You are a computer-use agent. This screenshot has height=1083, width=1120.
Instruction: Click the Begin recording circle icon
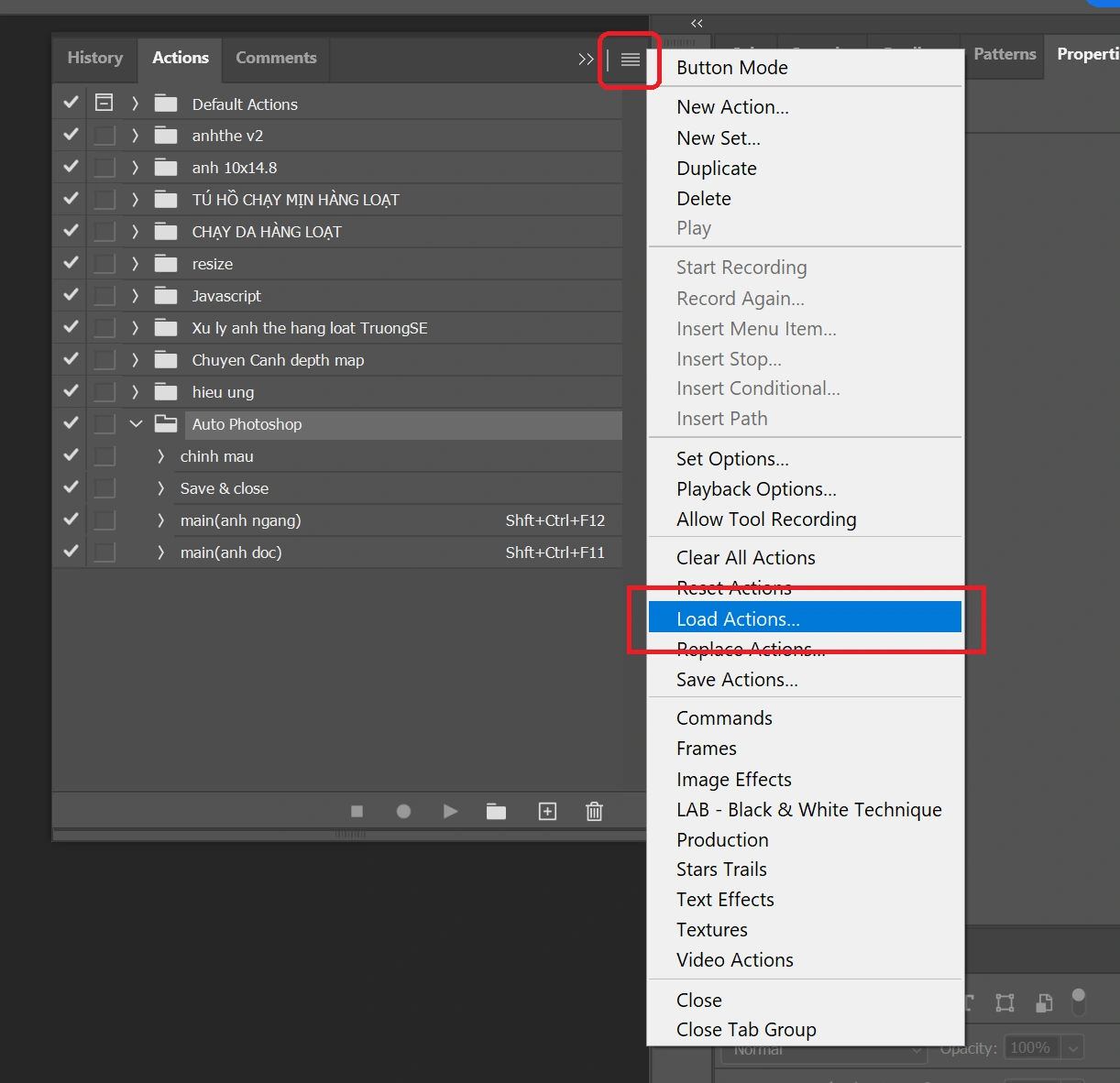click(x=403, y=811)
